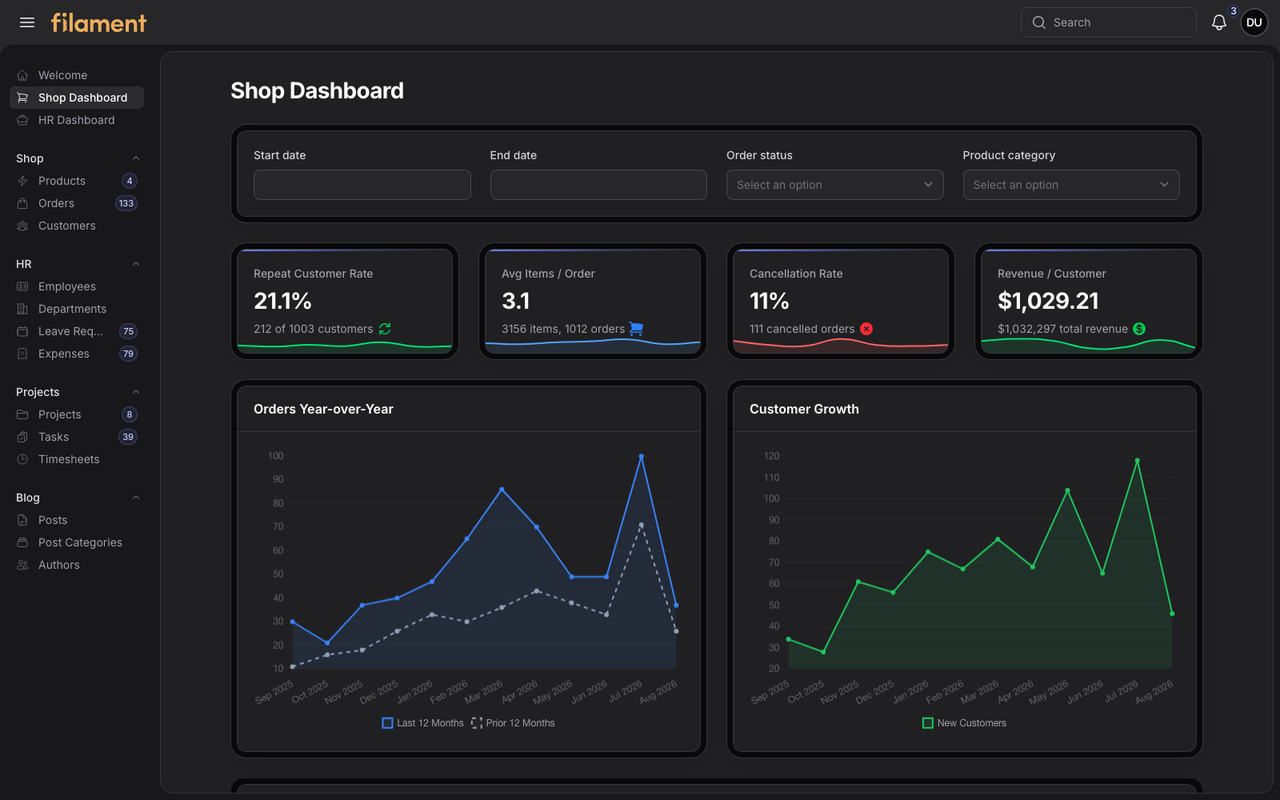Collapse the Projects navigation group
1280x800 pixels.
136,392
